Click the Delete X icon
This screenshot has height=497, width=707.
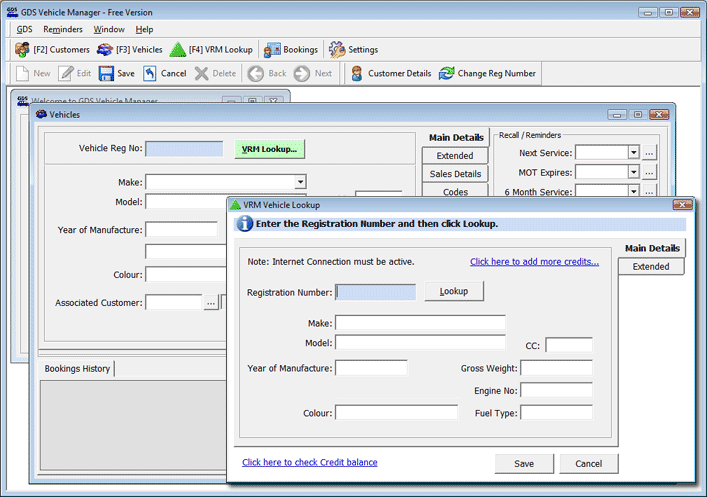(x=202, y=74)
